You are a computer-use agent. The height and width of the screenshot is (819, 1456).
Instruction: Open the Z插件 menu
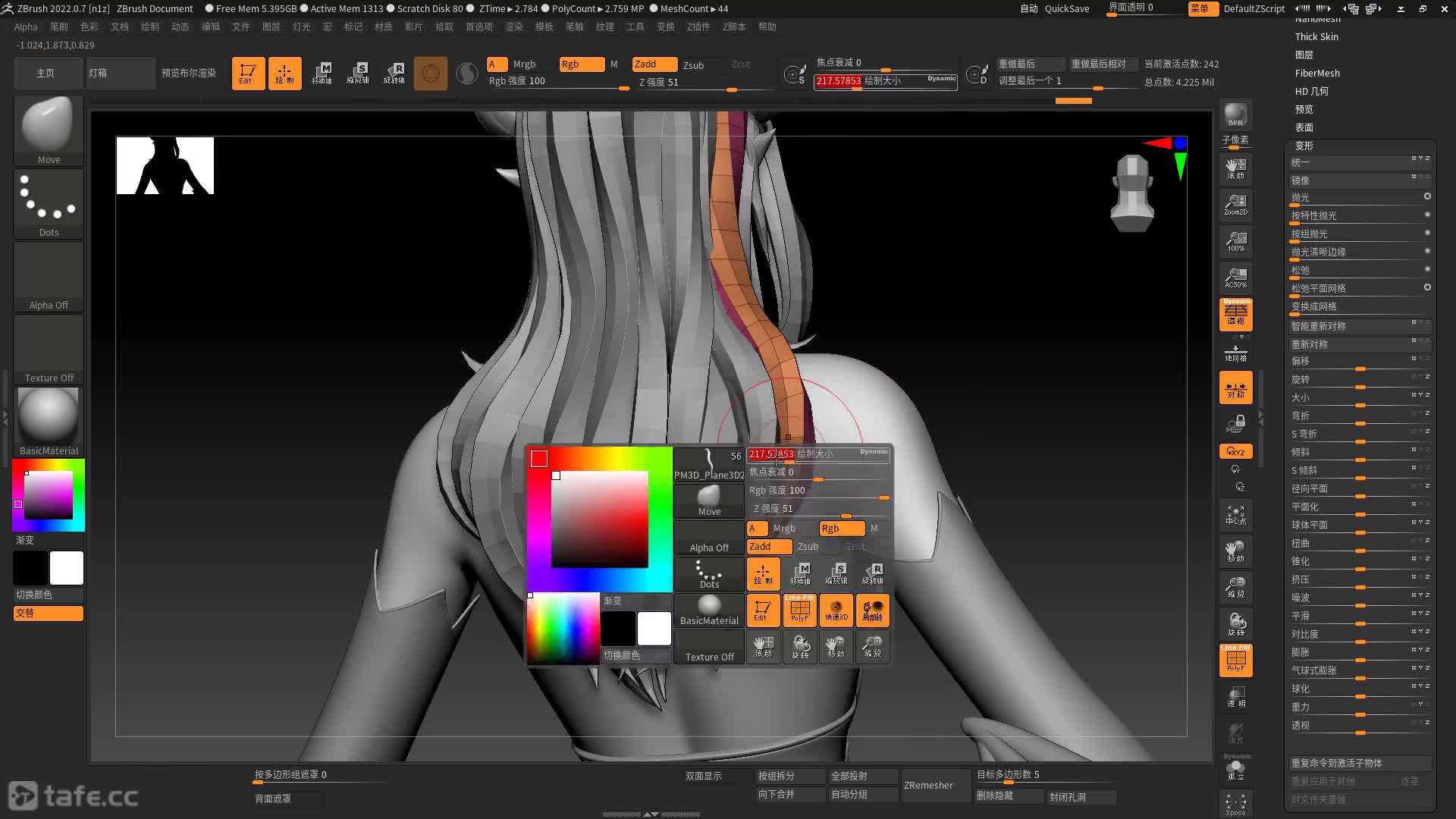tap(698, 27)
